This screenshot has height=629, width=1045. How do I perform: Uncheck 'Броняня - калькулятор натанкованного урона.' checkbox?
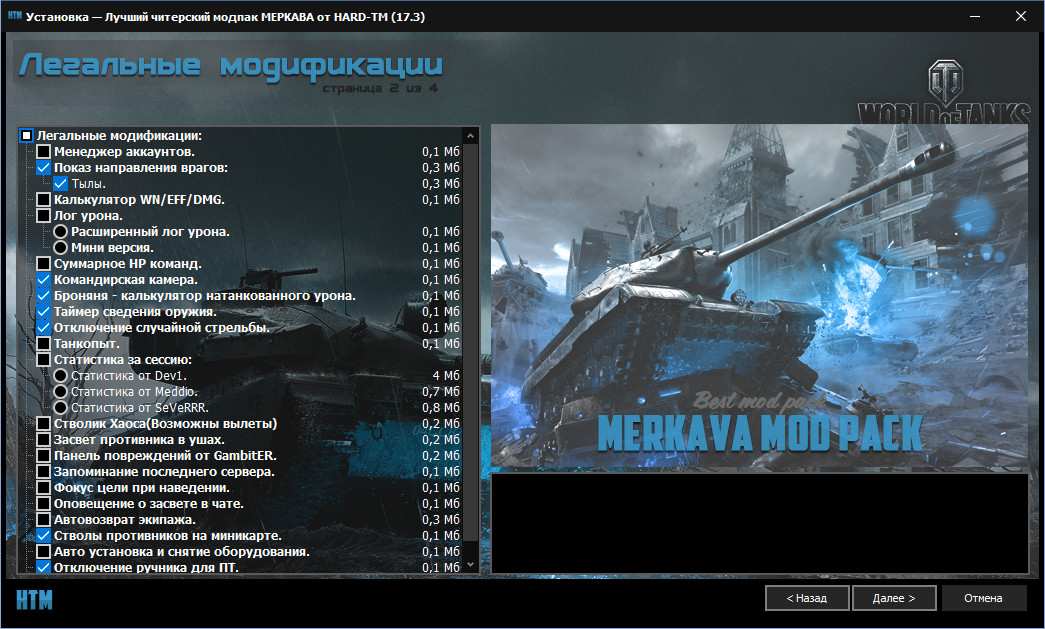coord(43,296)
